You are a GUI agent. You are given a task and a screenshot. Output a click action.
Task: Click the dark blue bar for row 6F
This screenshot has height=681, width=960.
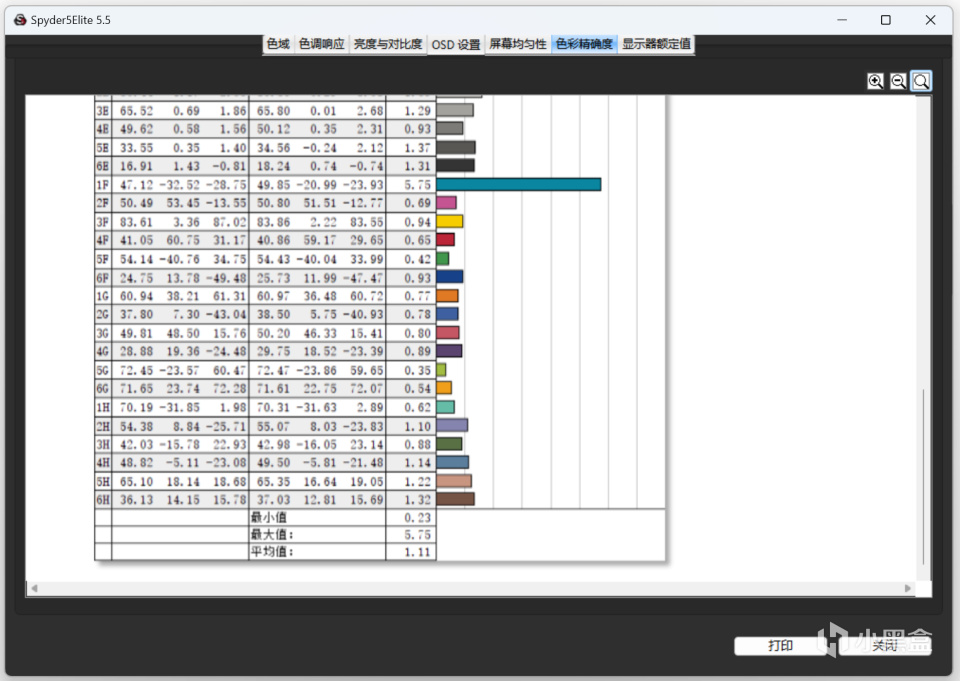449,277
